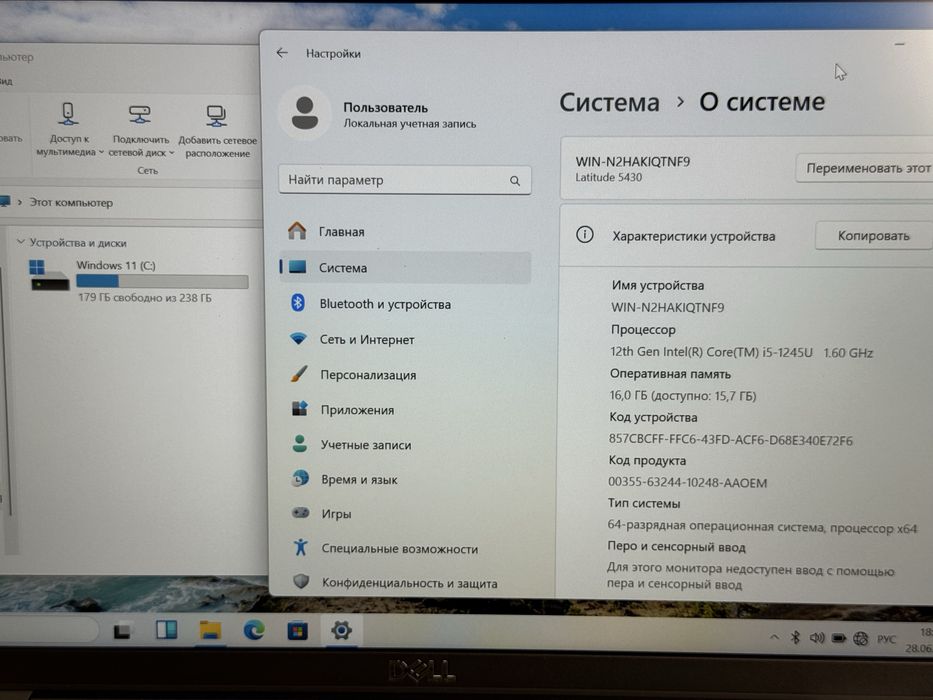The width and height of the screenshot is (933, 700).
Task: Collapse Устройства и диски group
Action: (x=21, y=242)
